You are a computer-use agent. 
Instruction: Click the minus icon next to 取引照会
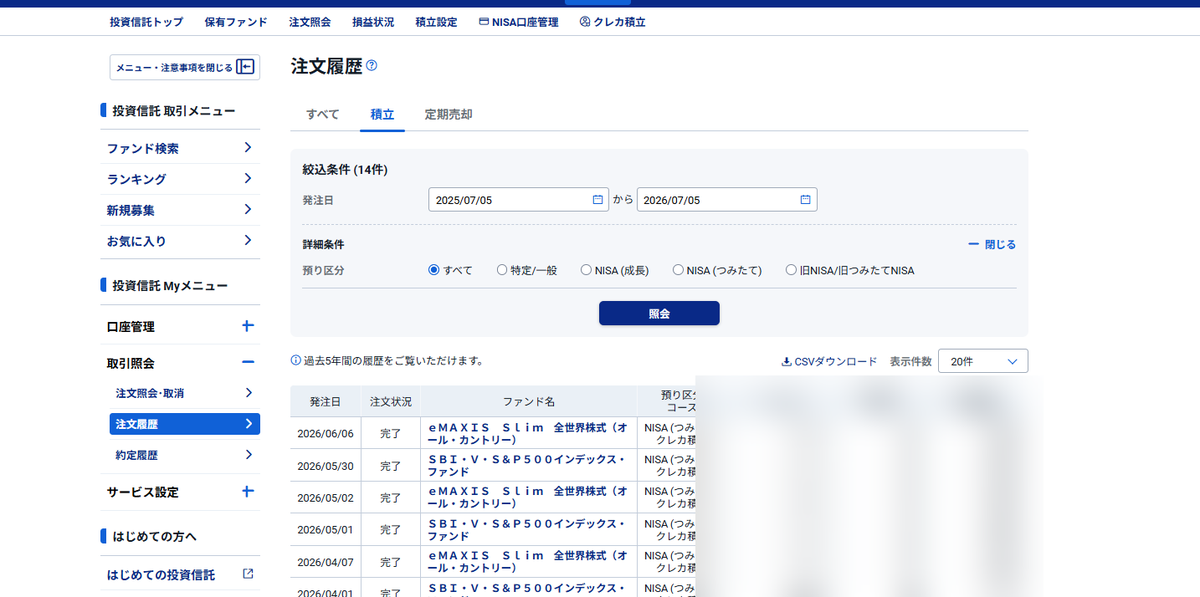(248, 362)
